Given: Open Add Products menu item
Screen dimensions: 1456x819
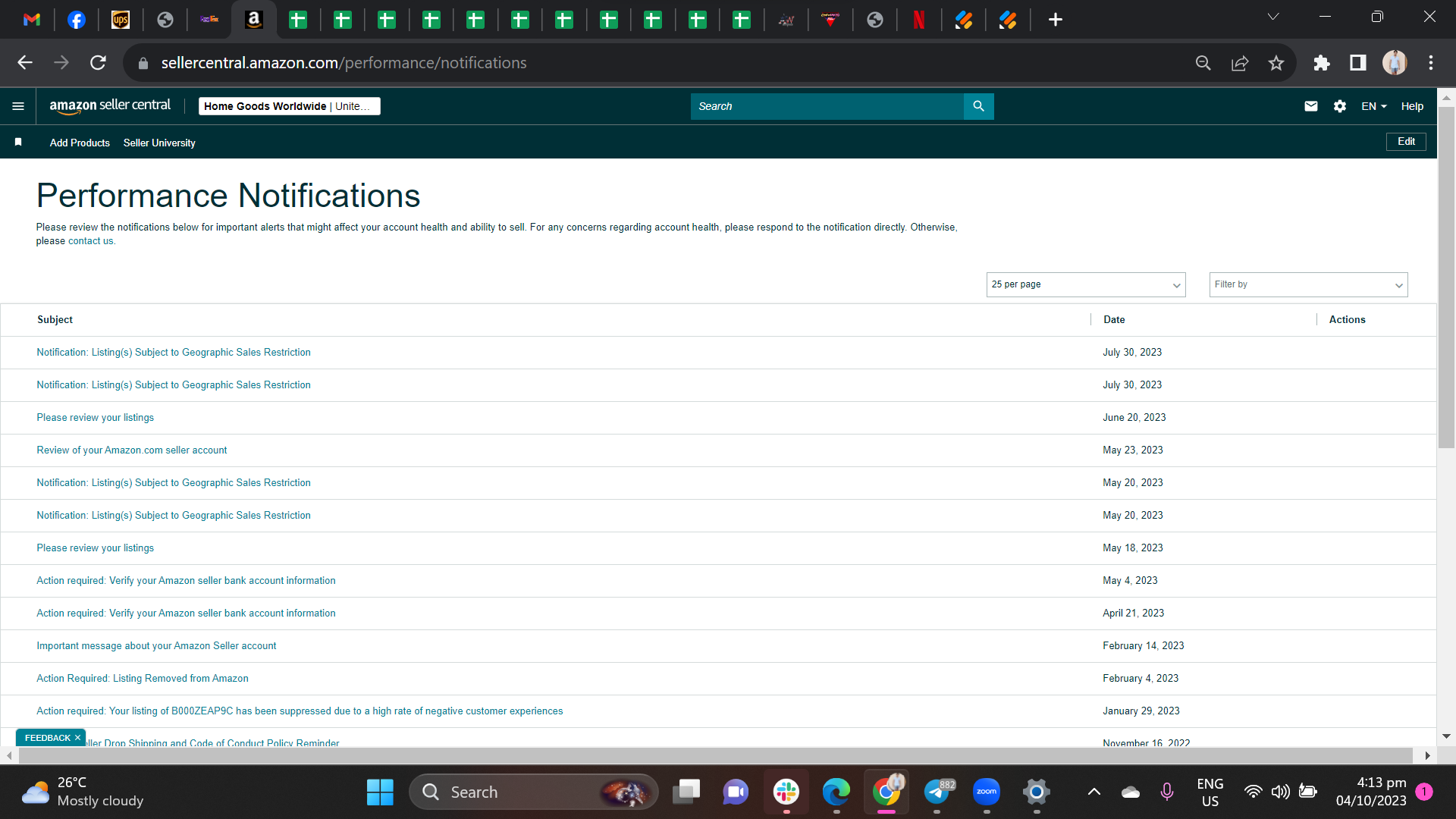Looking at the screenshot, I should tap(80, 143).
